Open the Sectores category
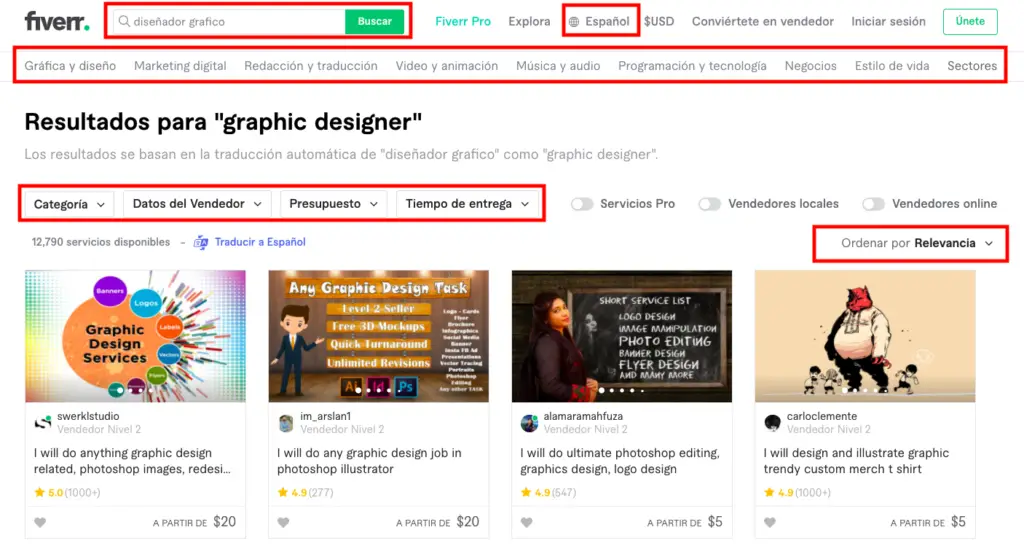 (972, 66)
